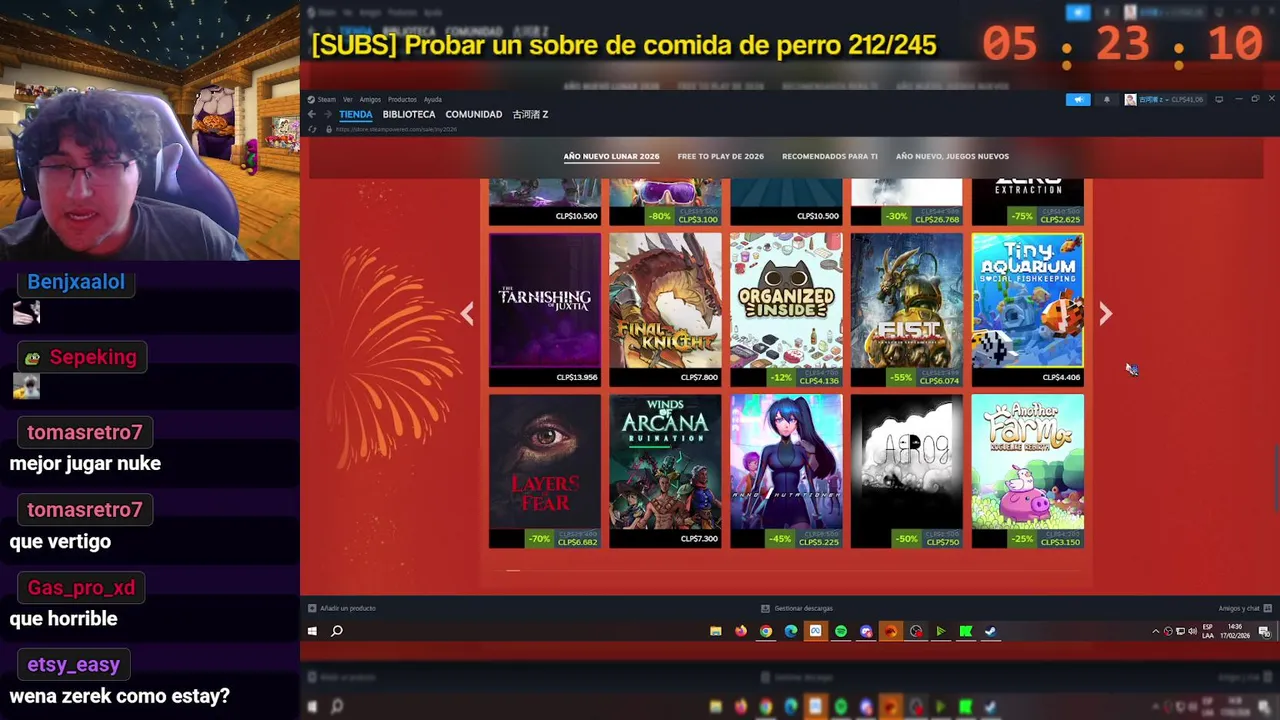The image size is (1280, 720).
Task: Open the Productos menu
Action: point(402,99)
